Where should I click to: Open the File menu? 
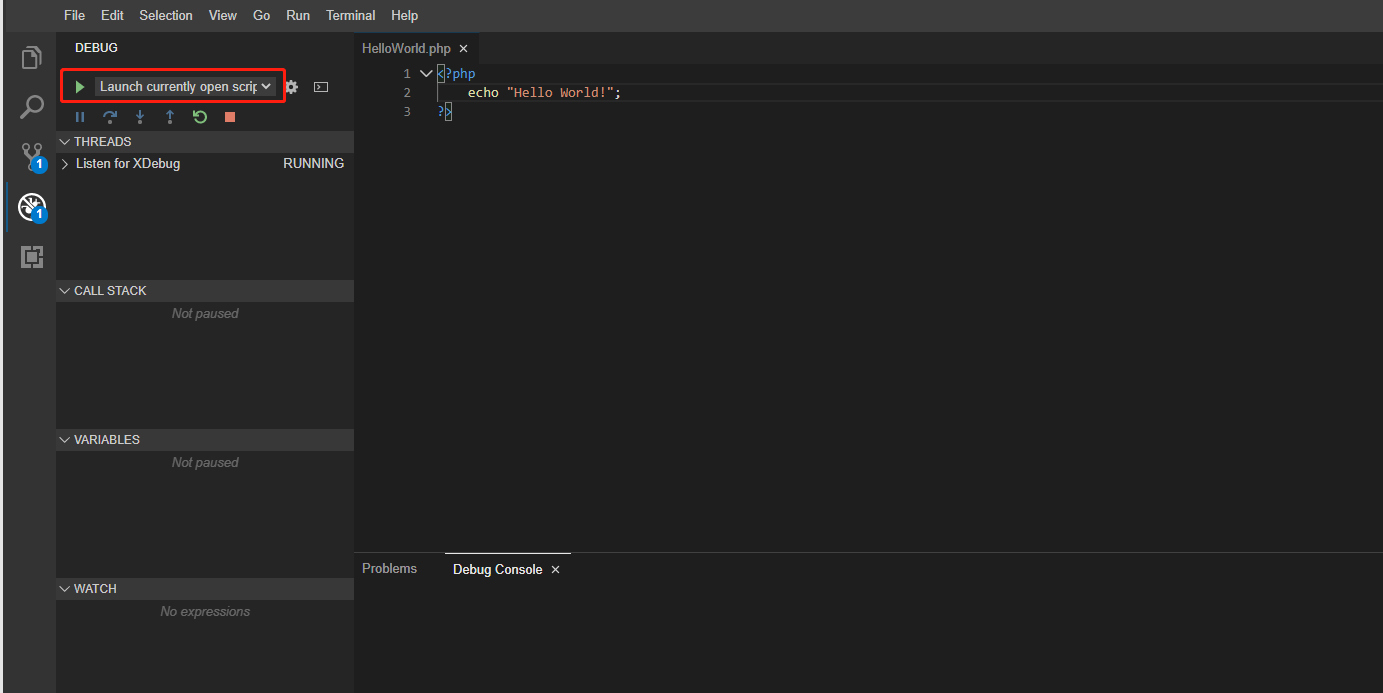[x=74, y=15]
